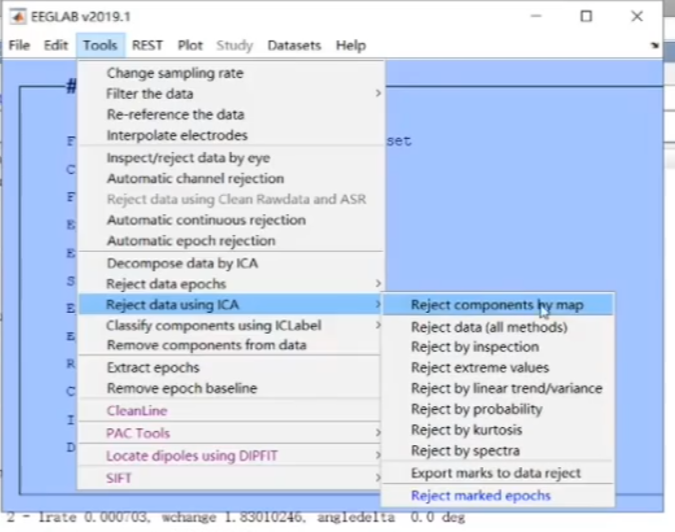Click Reject marked epochs entry
675x532 pixels.
point(480,495)
